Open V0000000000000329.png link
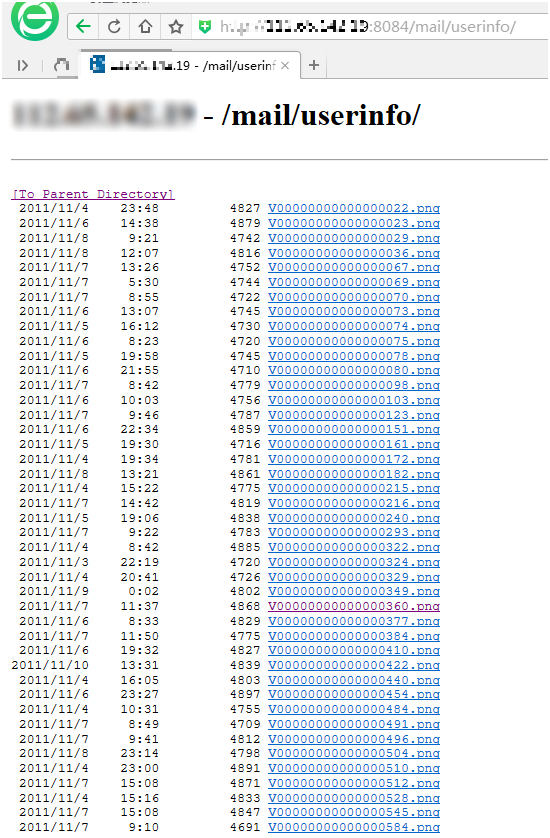Image resolution: width=550 pixels, height=838 pixels. pyautogui.click(x=354, y=577)
